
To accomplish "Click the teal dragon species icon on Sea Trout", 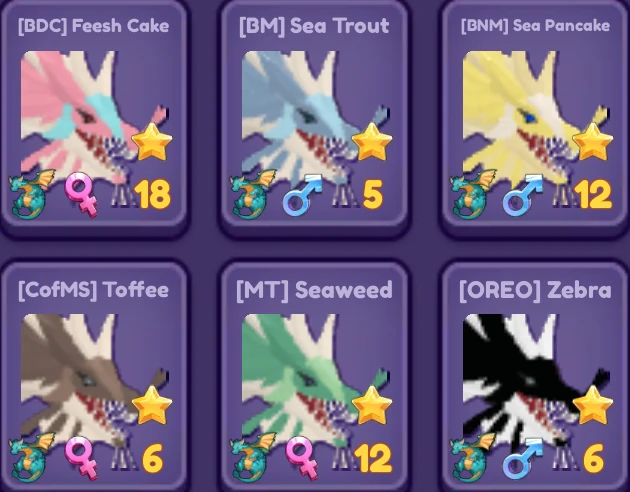I will 253,194.
